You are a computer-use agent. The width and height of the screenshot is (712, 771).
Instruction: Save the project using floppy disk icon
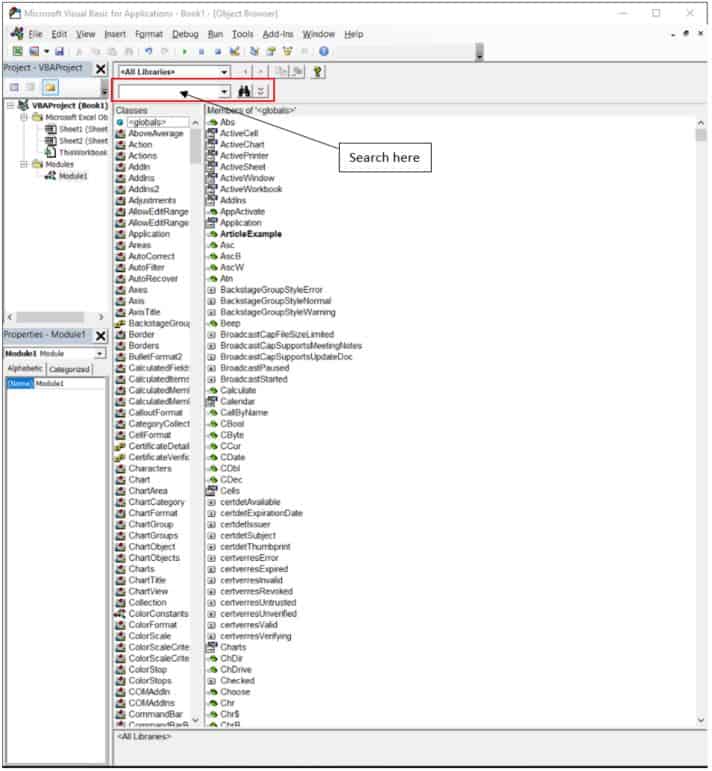click(59, 51)
